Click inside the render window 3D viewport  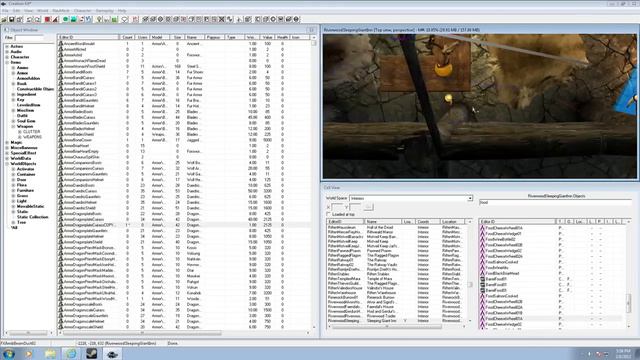(479, 106)
